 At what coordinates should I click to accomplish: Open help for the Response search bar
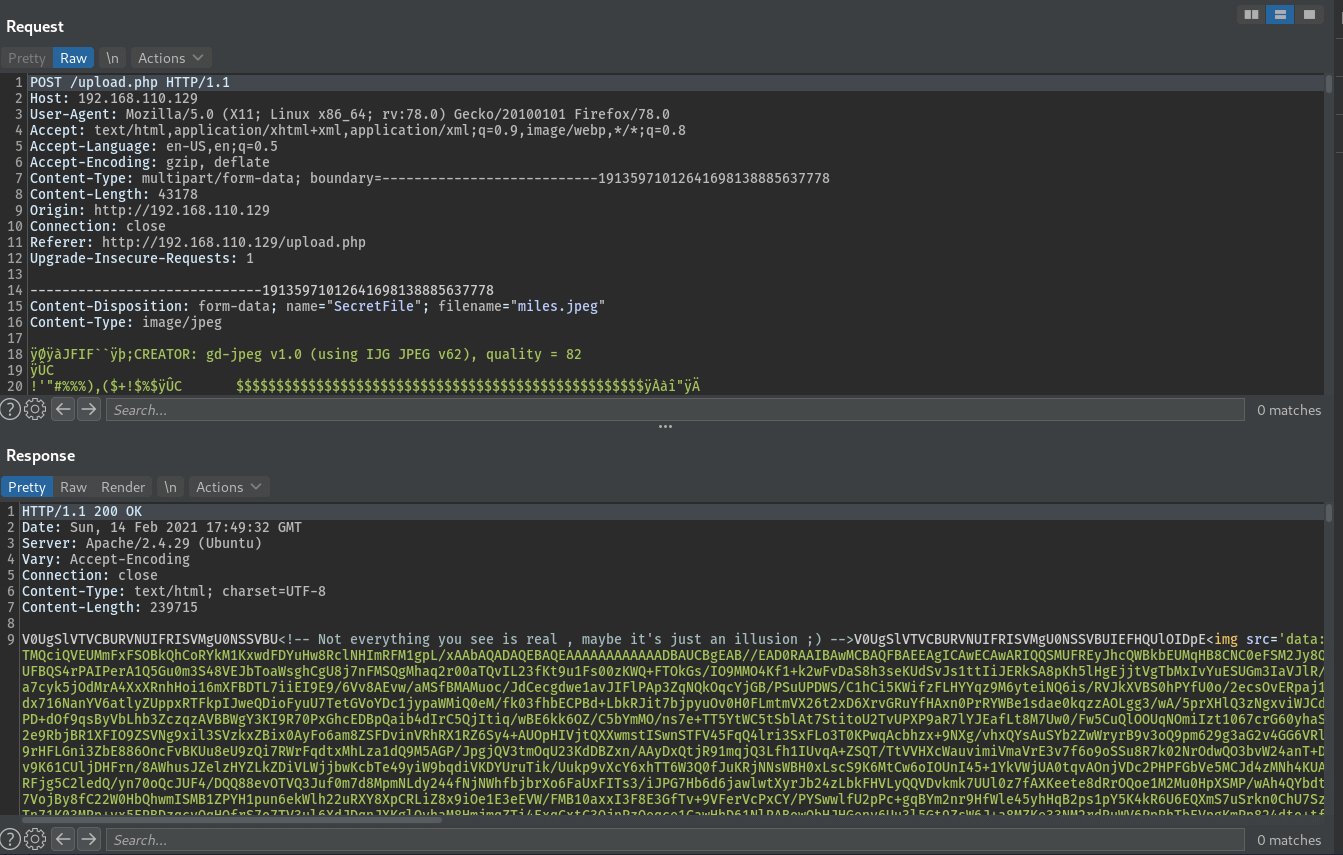(x=10, y=839)
